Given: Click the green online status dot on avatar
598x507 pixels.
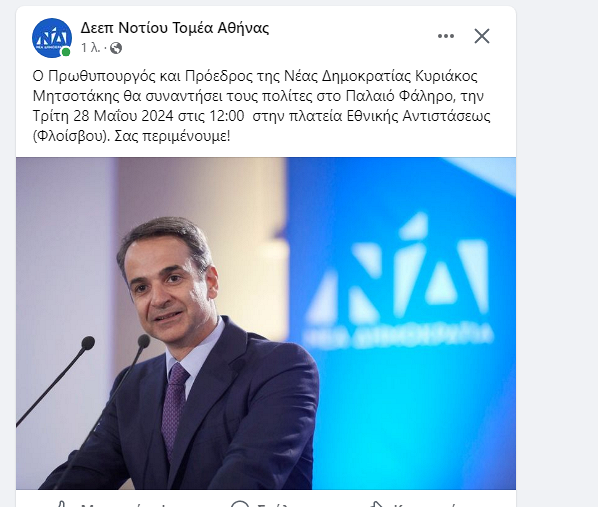Looking at the screenshot, I should click(x=66, y=52).
